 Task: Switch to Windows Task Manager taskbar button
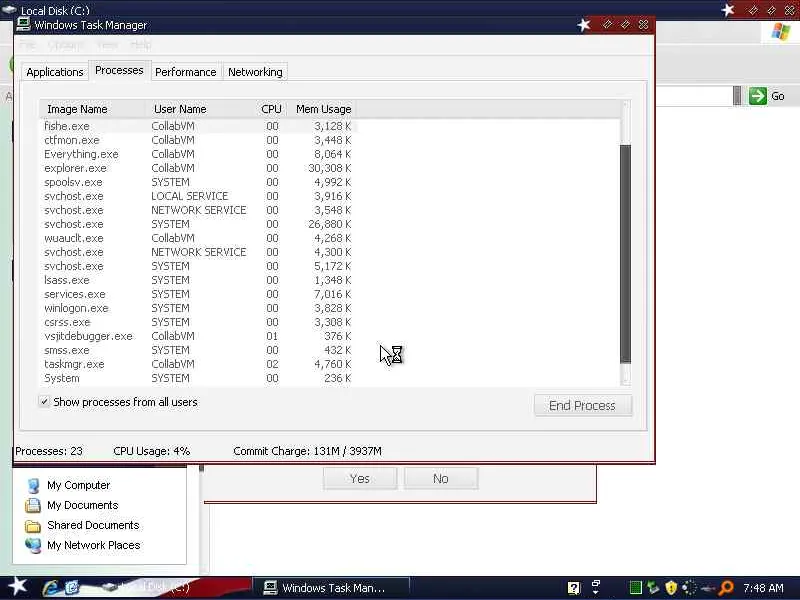(x=332, y=588)
